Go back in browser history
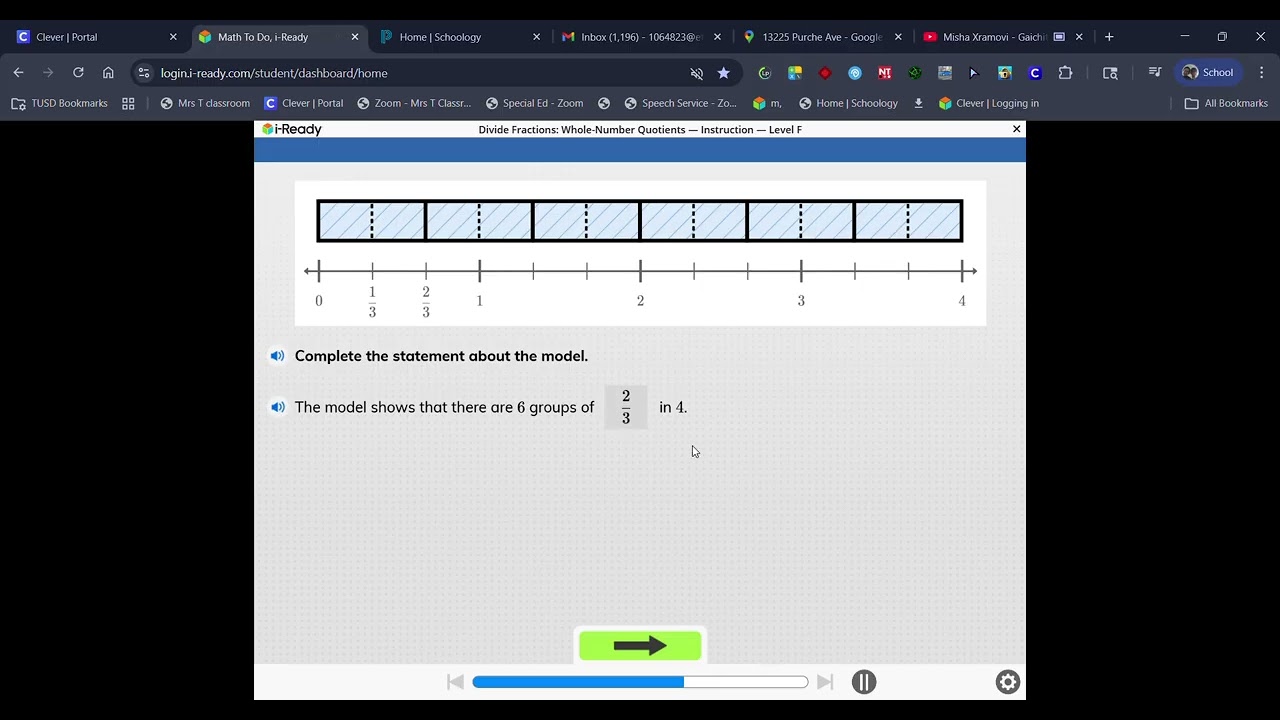The height and width of the screenshot is (720, 1280). 18,73
